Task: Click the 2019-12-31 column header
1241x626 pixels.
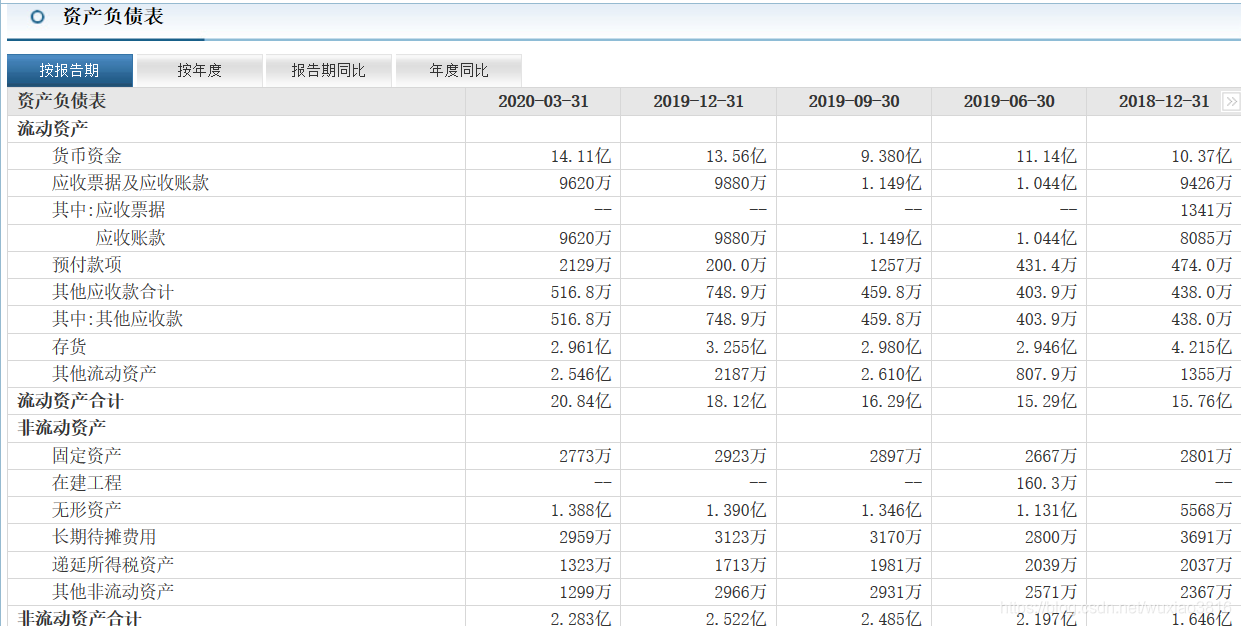Action: pyautogui.click(x=698, y=102)
